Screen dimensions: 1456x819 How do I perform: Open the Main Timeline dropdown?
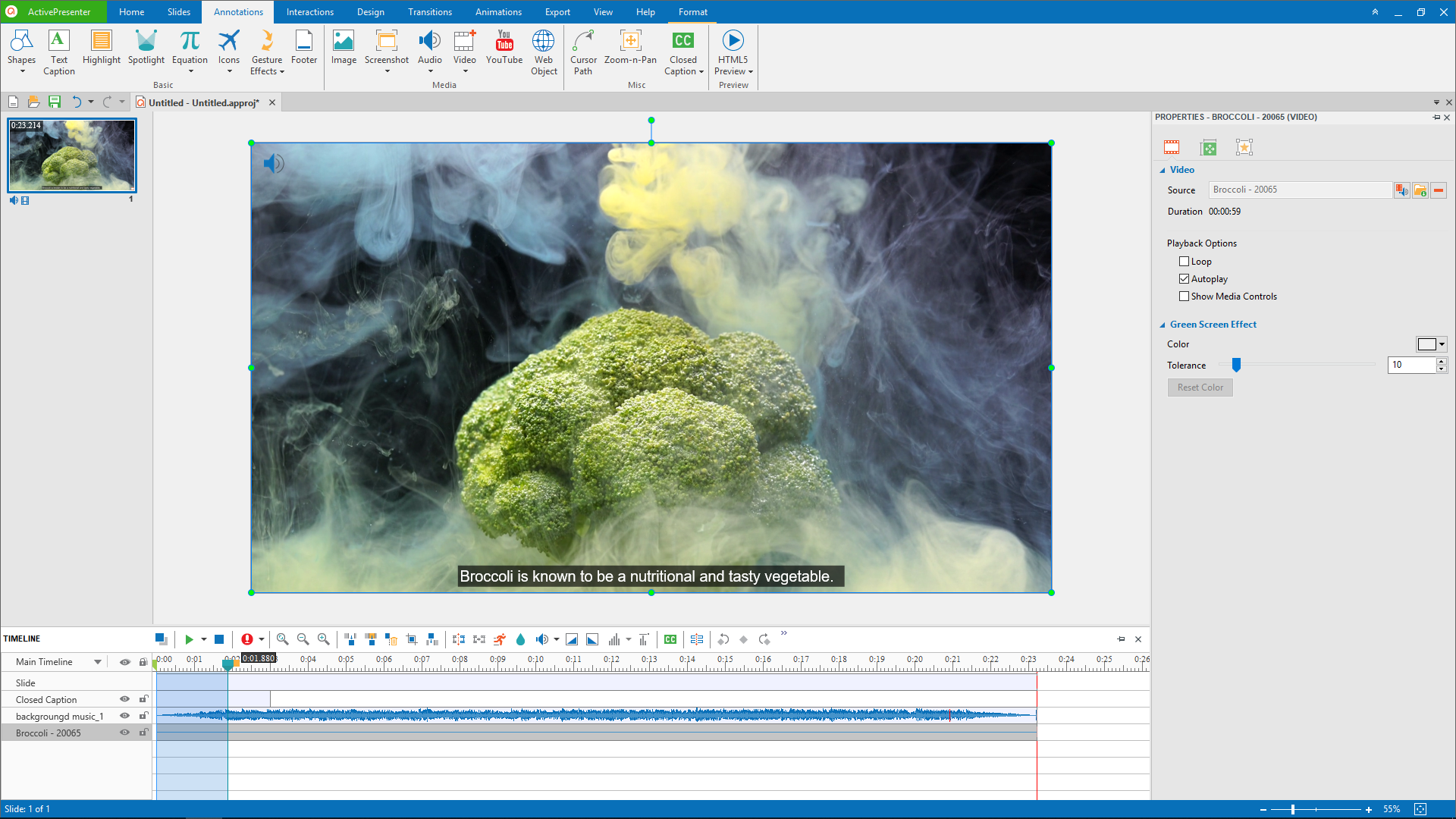(97, 661)
